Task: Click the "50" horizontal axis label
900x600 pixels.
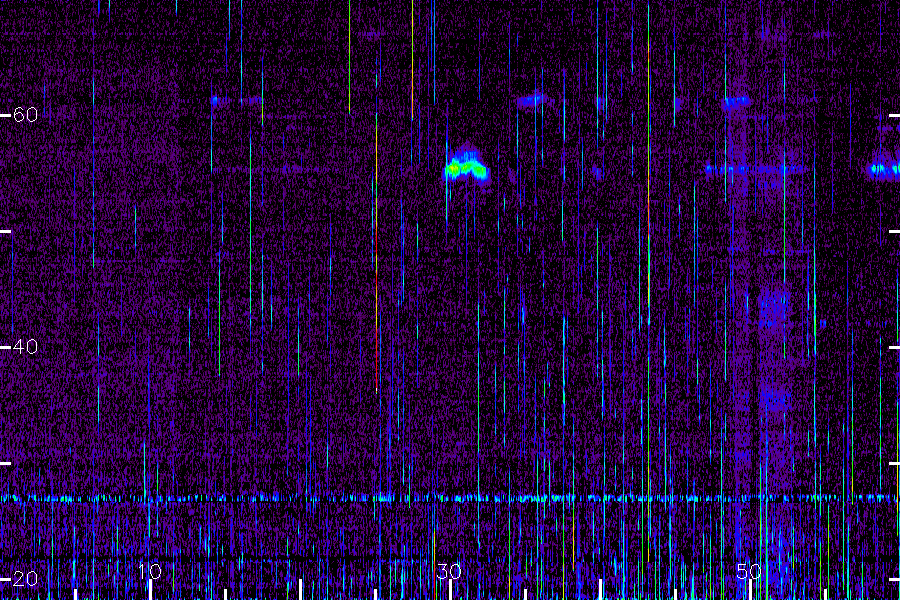Action: coord(749,571)
